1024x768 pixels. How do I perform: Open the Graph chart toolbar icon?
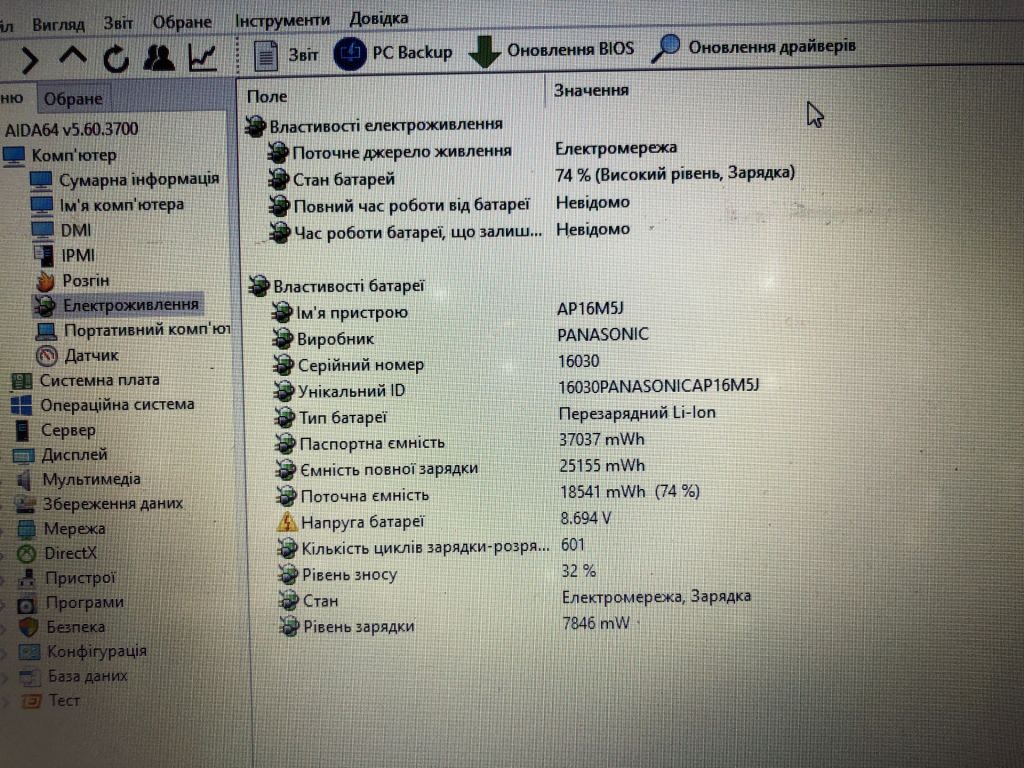[x=202, y=57]
